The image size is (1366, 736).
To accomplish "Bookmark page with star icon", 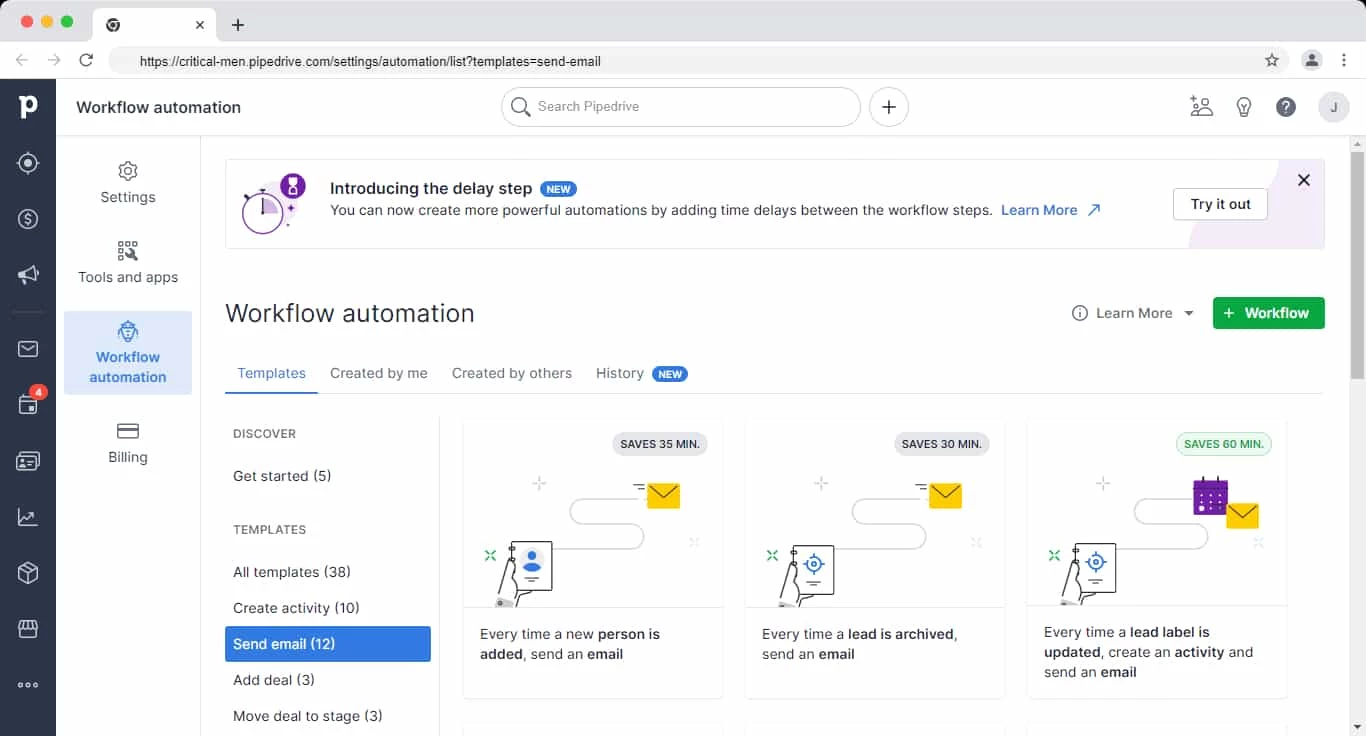I will click(x=1272, y=60).
